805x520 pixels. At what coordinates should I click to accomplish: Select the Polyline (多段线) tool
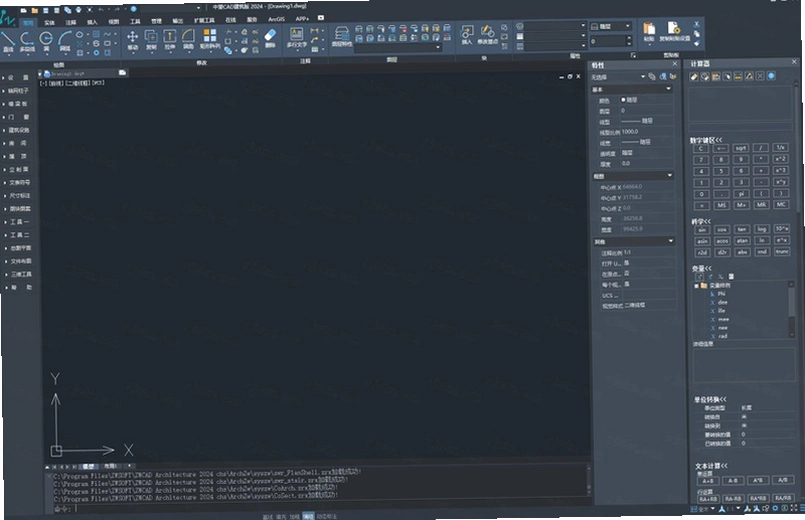coord(27,41)
